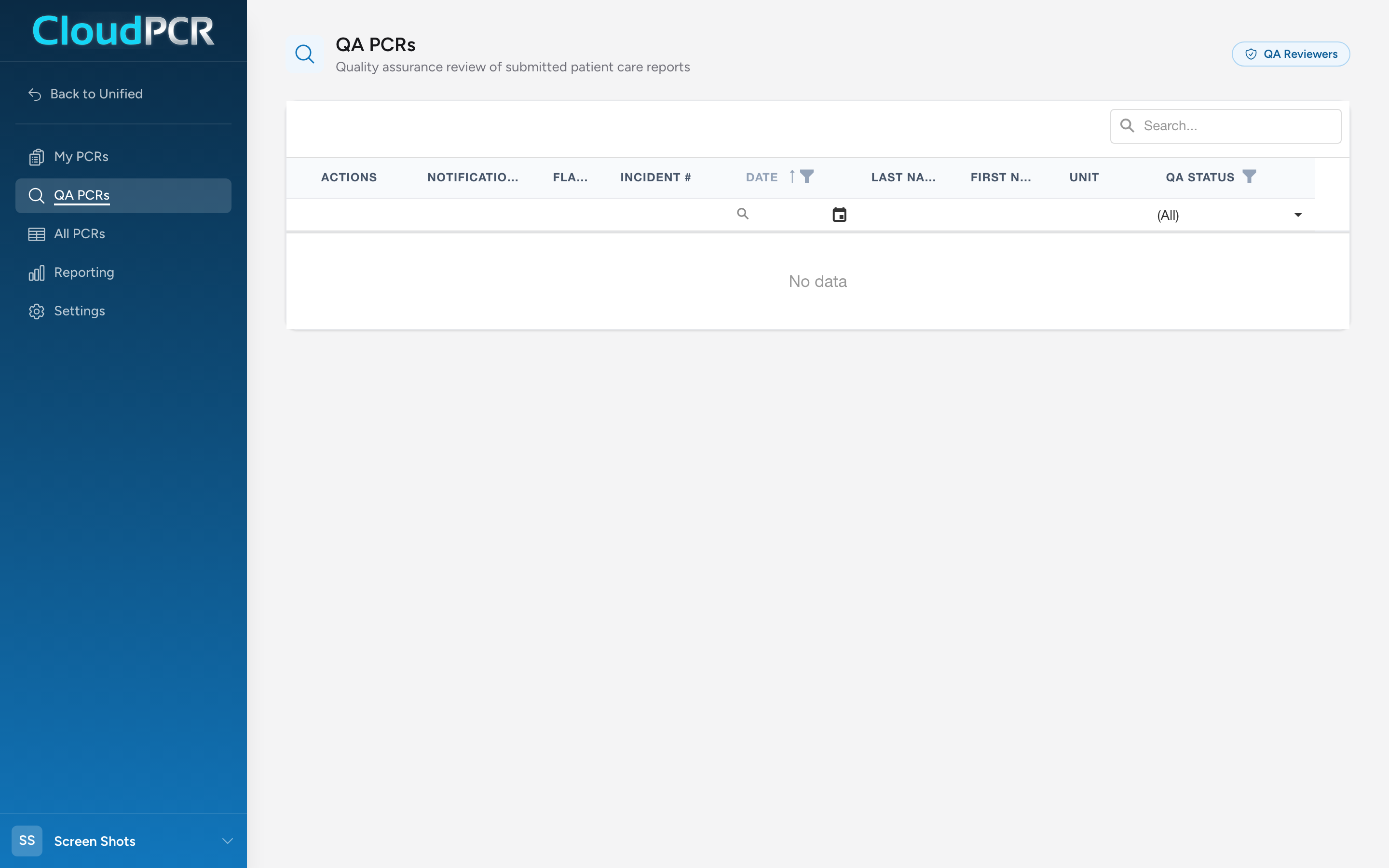Sort by LAST NA... column header
Screen dimensions: 1389x868
903,177
